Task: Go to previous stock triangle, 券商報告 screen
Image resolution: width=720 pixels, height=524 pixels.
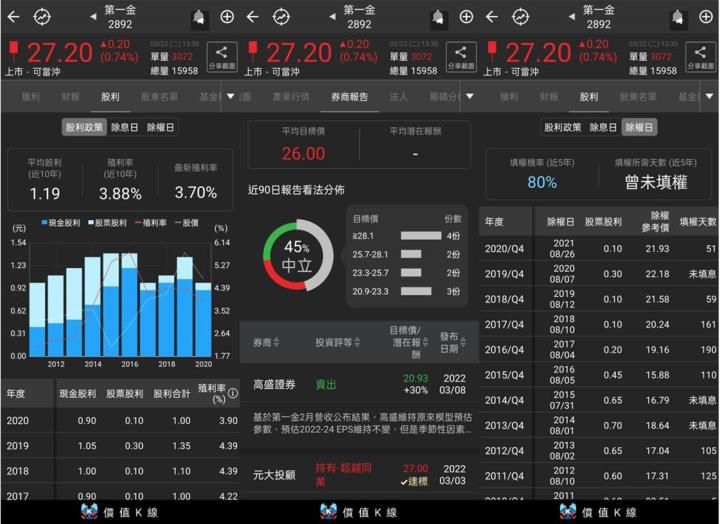Action: click(332, 17)
